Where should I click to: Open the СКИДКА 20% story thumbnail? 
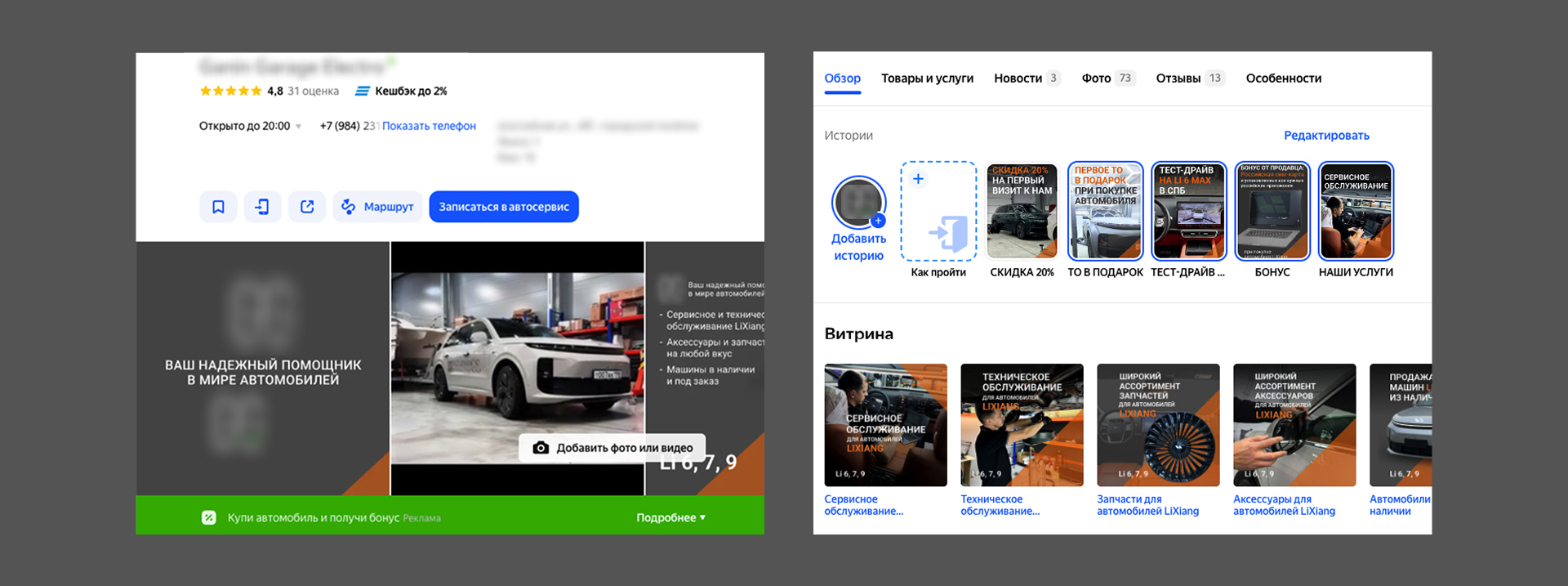(x=1022, y=212)
